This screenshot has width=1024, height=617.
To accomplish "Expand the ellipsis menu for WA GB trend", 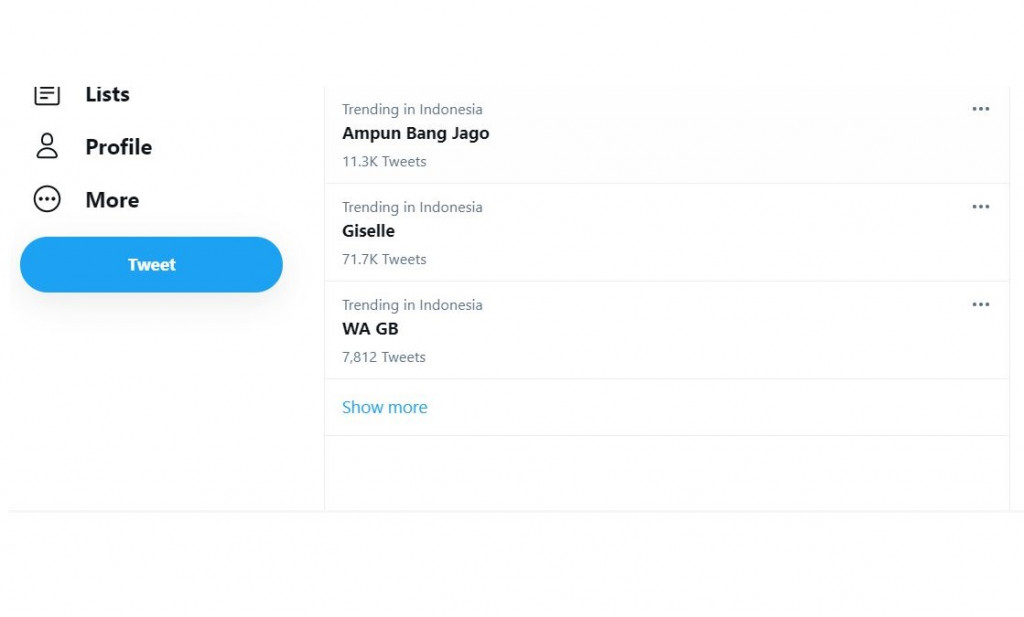I will [x=980, y=305].
